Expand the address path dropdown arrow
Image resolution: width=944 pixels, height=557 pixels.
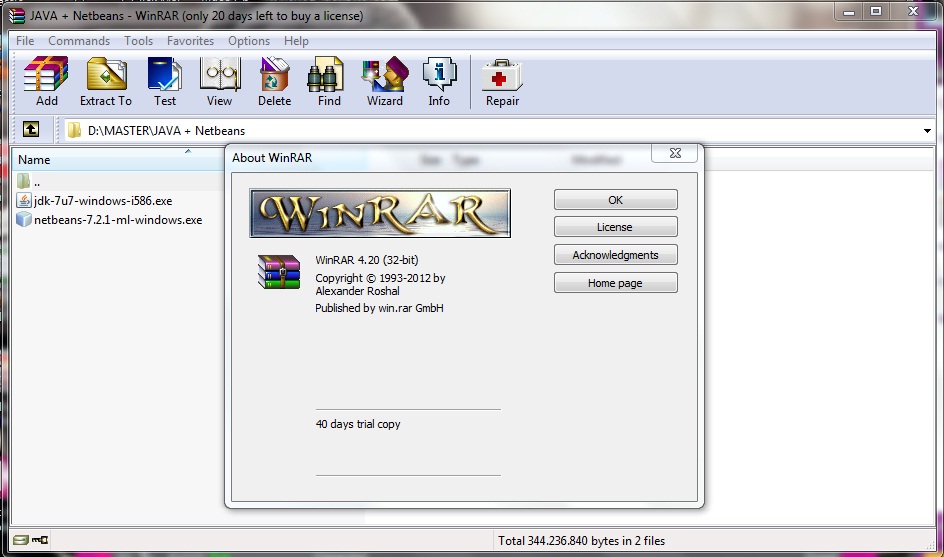tap(927, 131)
